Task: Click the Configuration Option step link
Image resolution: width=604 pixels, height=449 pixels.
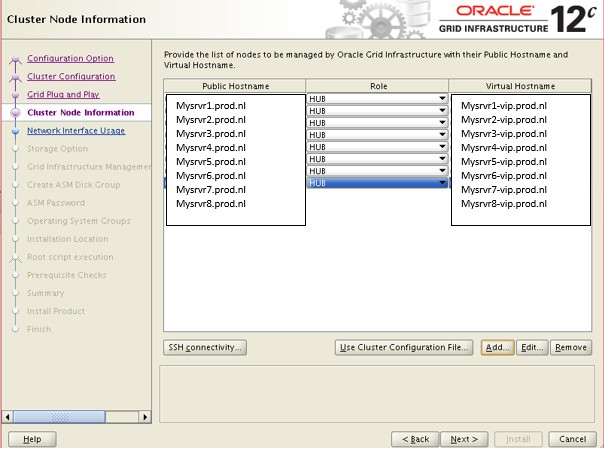Action: (70, 59)
